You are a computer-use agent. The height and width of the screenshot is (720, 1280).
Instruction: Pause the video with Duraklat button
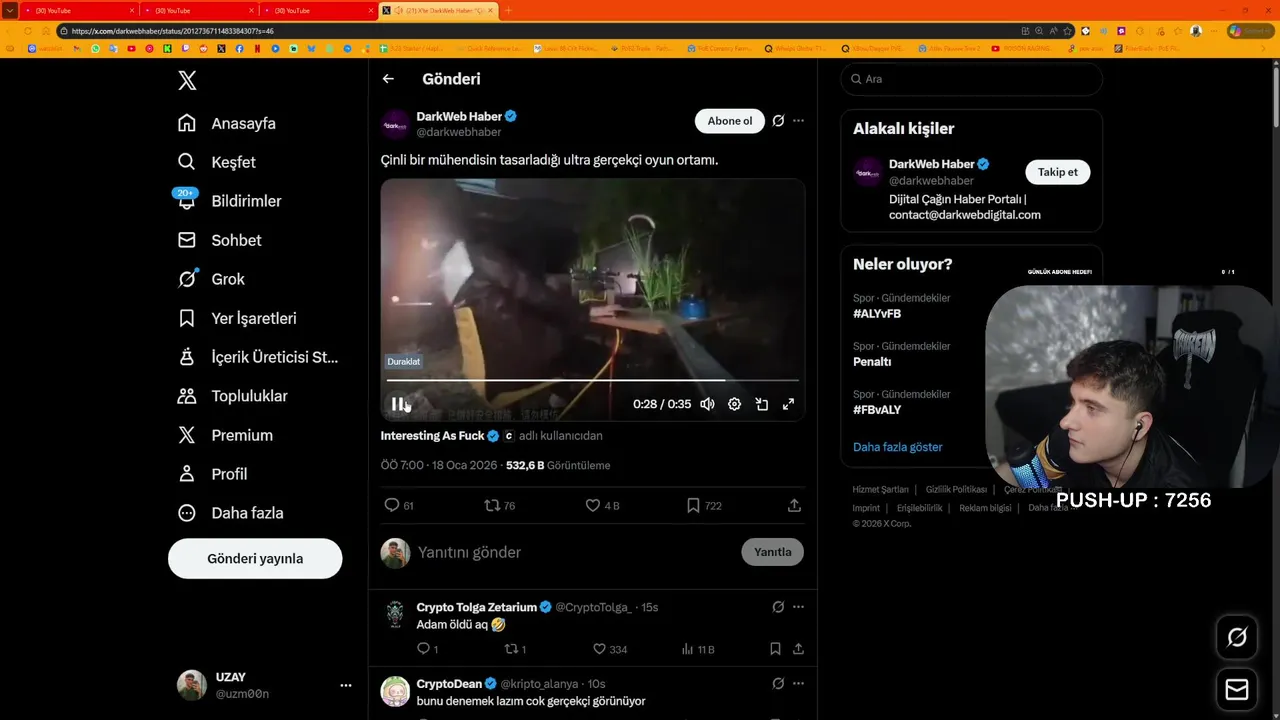398,404
